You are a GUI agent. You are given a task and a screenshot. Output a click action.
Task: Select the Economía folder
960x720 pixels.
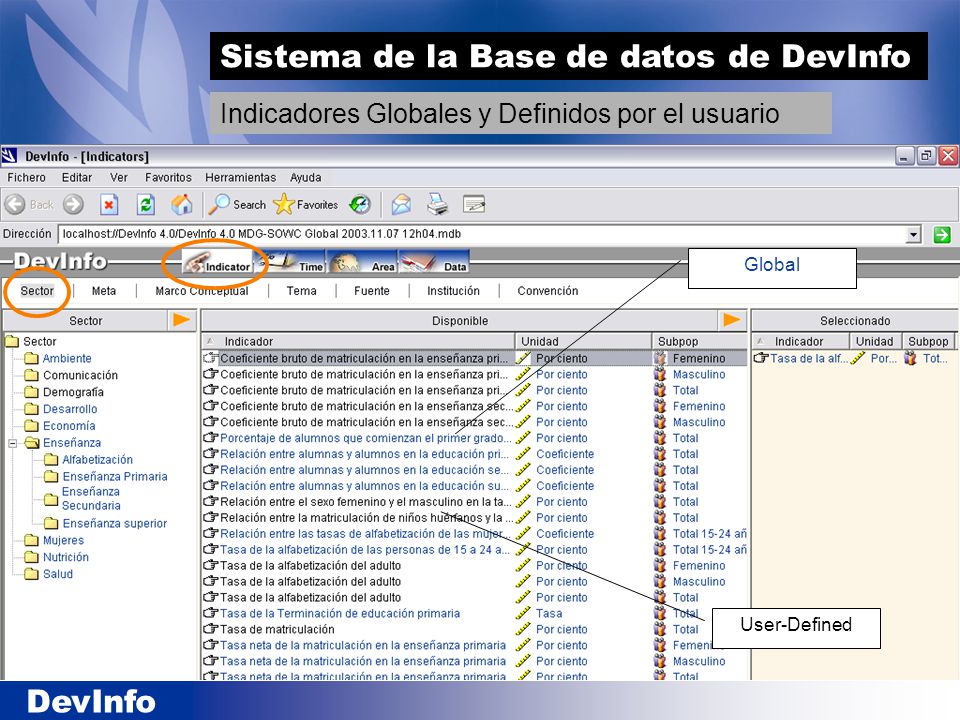click(x=69, y=426)
